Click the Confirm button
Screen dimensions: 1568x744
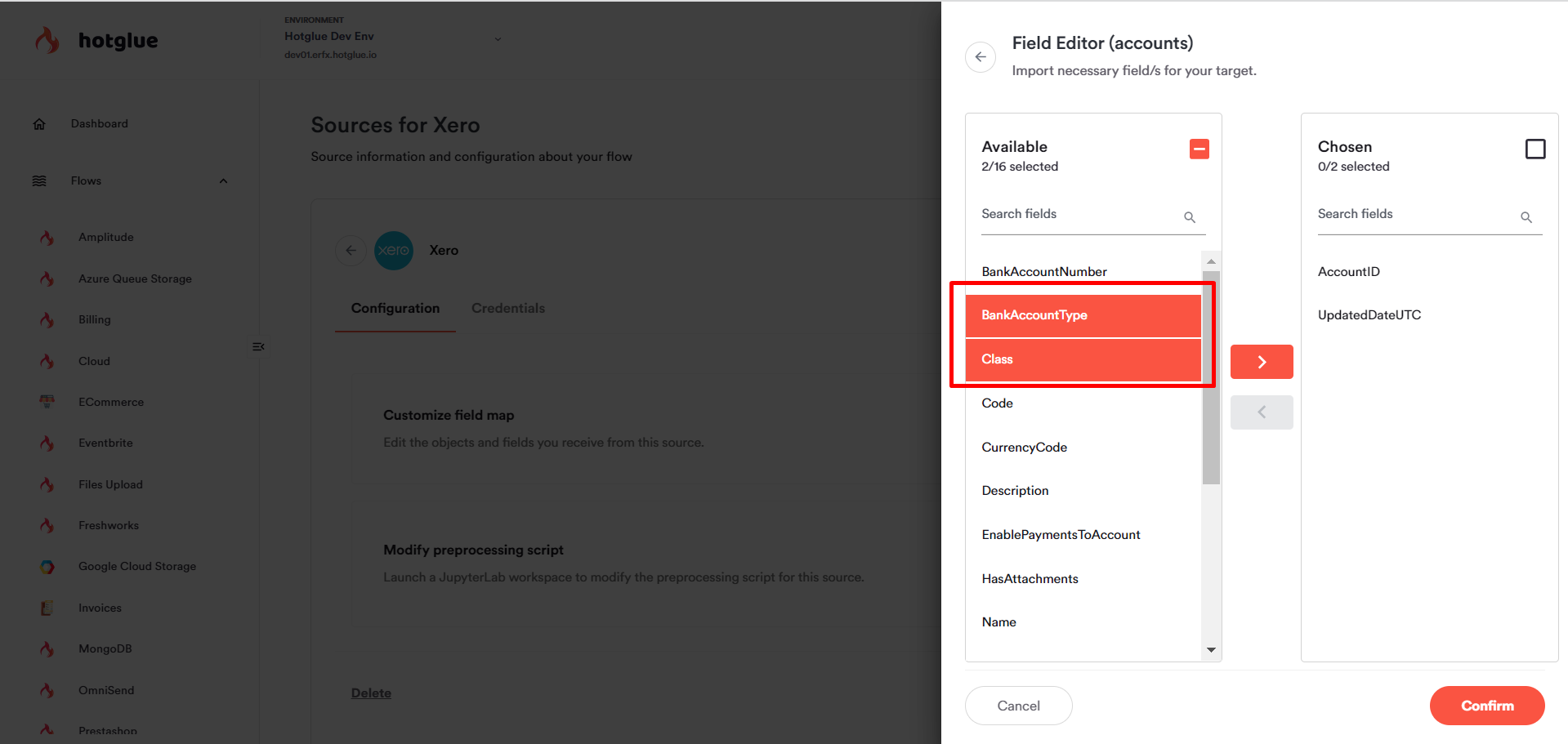pos(1487,706)
